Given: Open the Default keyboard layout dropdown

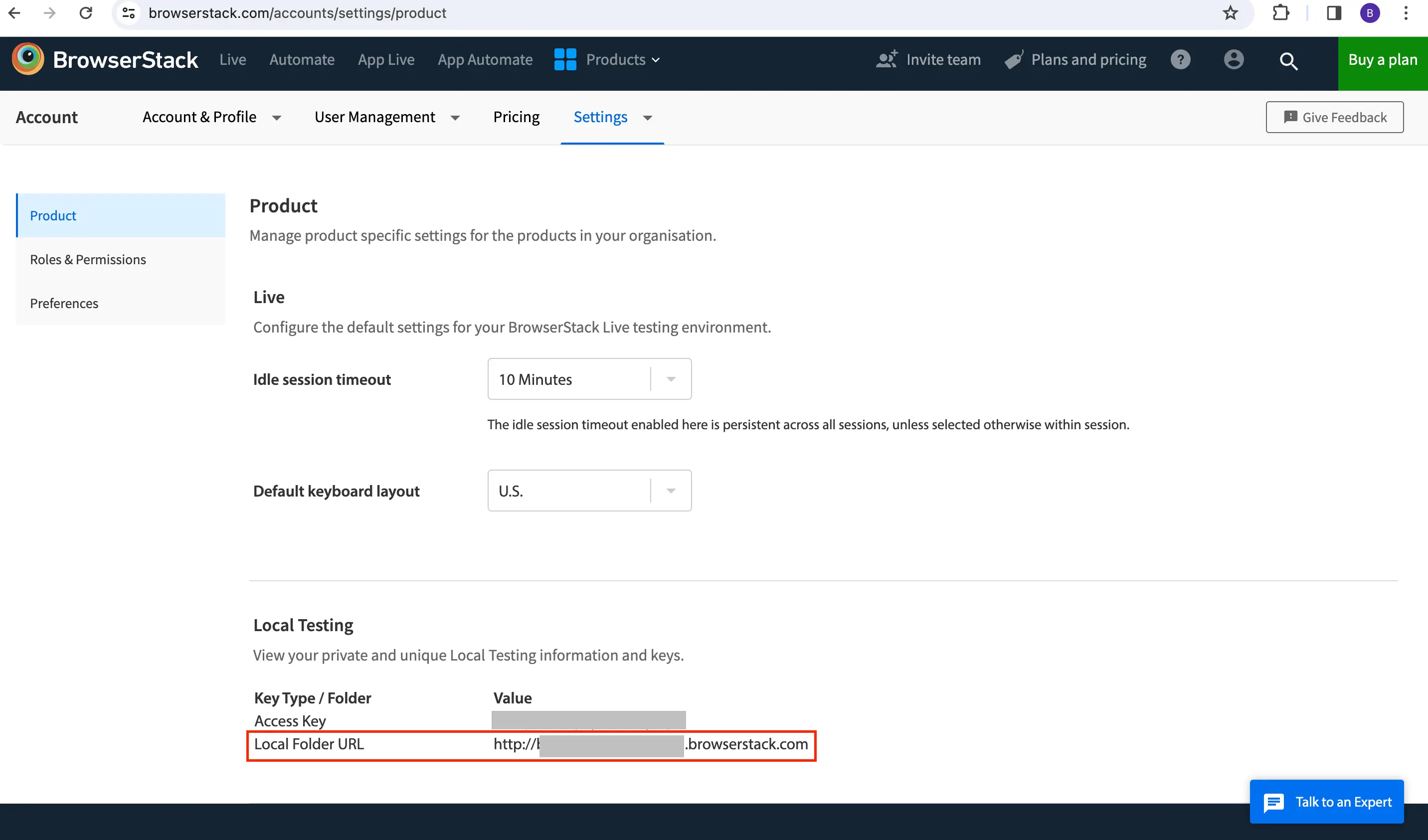Looking at the screenshot, I should (589, 491).
